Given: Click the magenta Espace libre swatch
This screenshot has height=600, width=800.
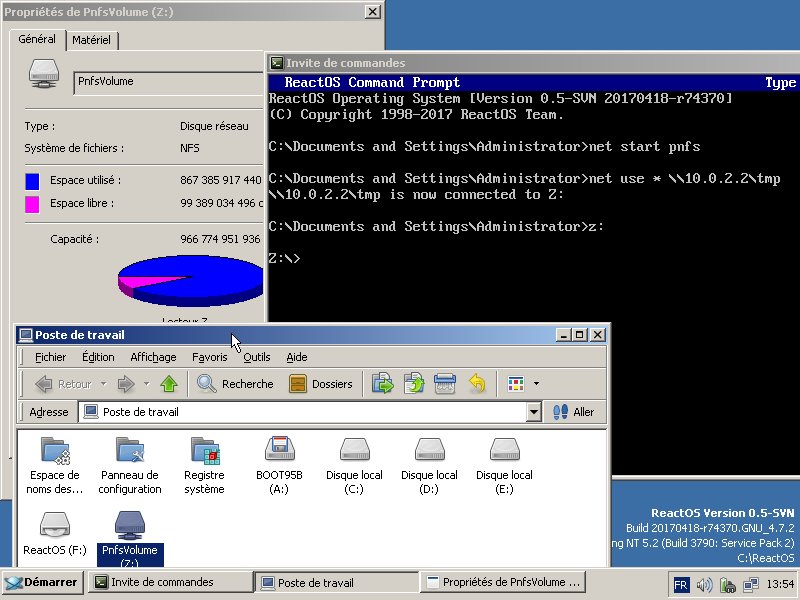Looking at the screenshot, I should [x=32, y=204].
